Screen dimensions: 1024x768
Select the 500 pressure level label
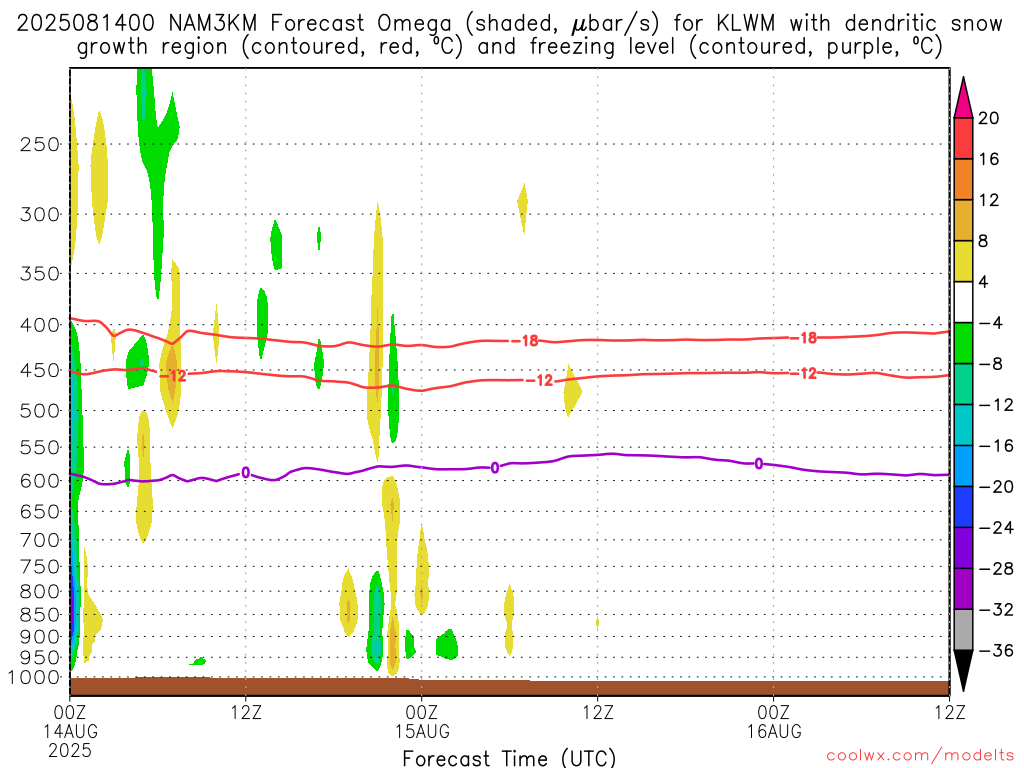[x=40, y=411]
